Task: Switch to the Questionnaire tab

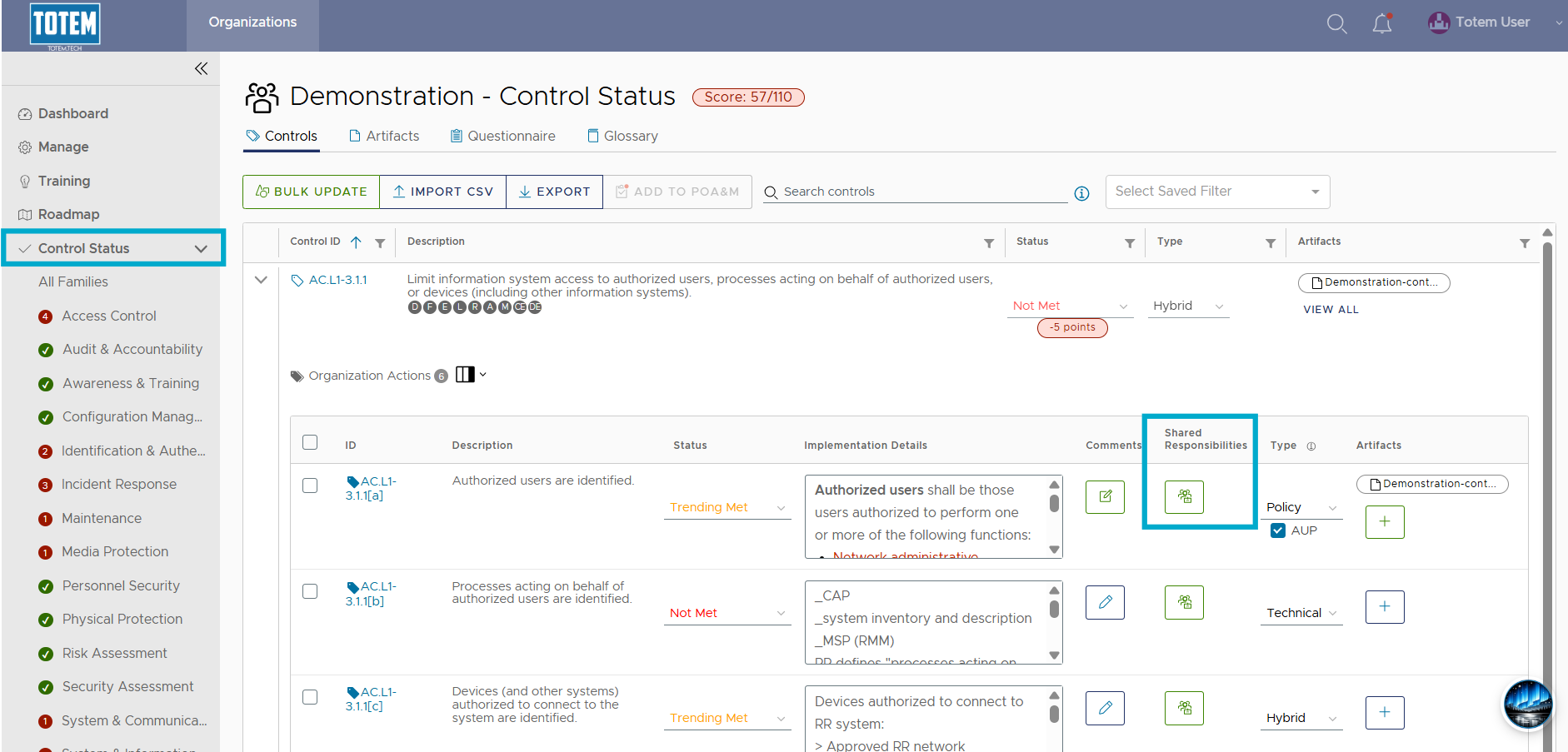Action: 503,137
